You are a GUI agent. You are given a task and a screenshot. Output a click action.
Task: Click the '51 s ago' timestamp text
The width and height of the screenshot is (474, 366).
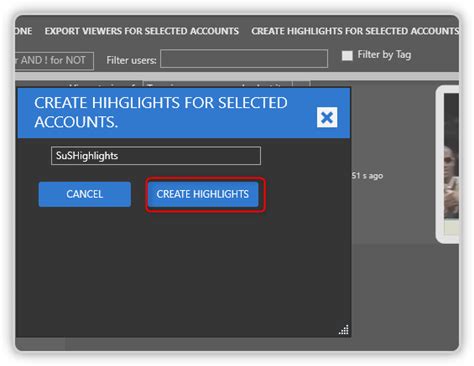pos(367,176)
